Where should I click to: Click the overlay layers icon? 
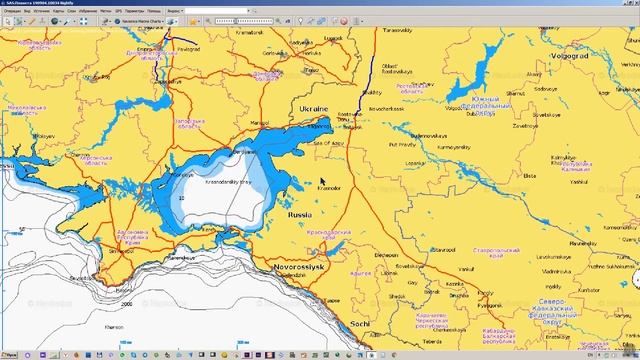[x=171, y=21]
